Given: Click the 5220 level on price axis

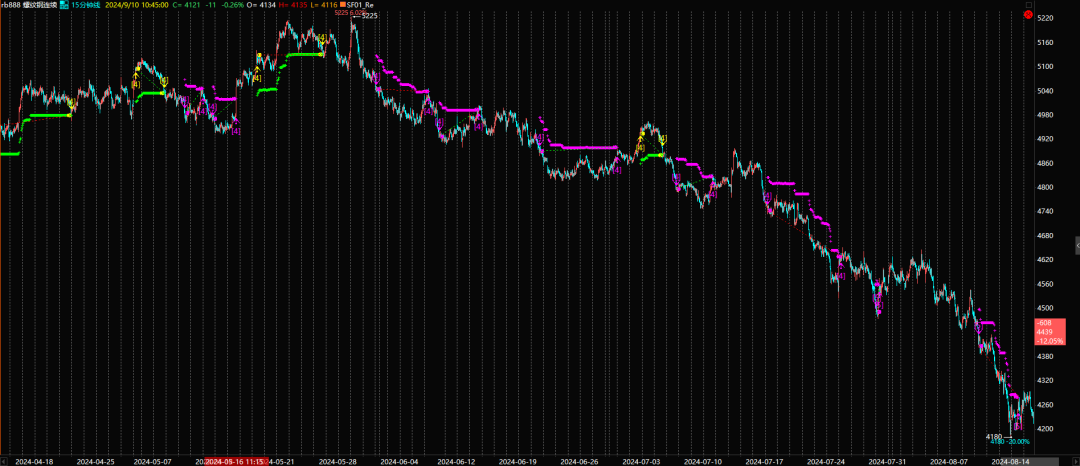Looking at the screenshot, I should [x=1045, y=19].
